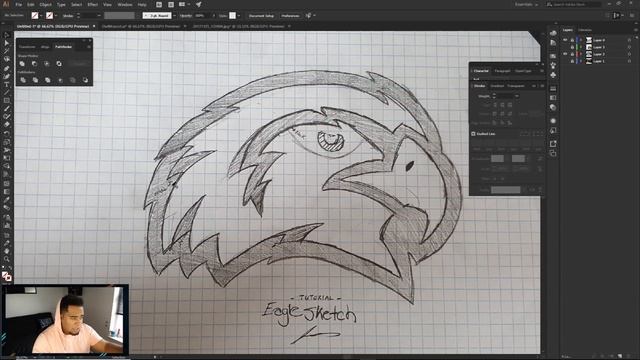This screenshot has height=360, width=640.
Task: Switch to the Transform panel tab
Action: click(x=27, y=47)
